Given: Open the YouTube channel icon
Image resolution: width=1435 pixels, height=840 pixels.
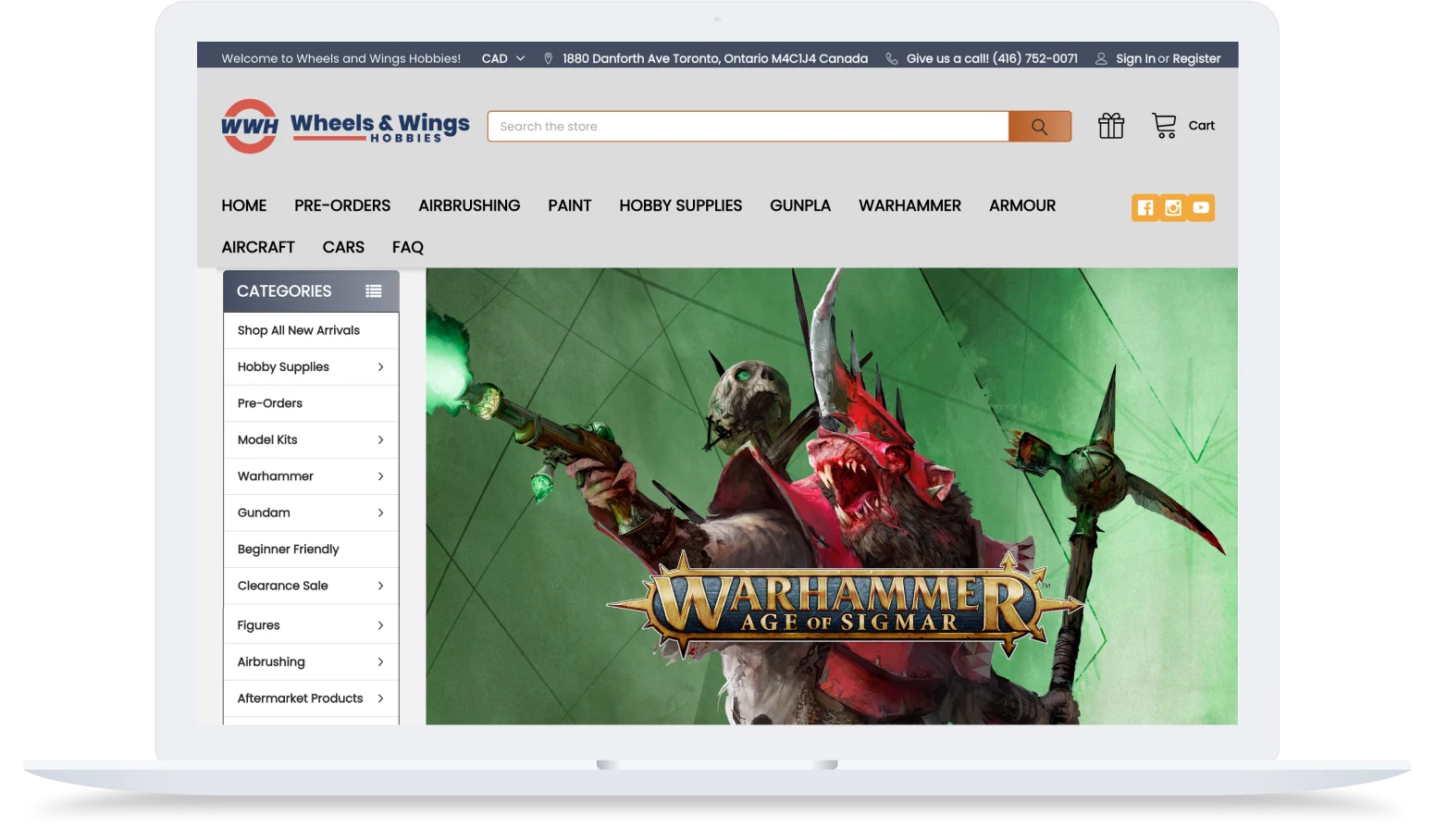Looking at the screenshot, I should [x=1201, y=208].
